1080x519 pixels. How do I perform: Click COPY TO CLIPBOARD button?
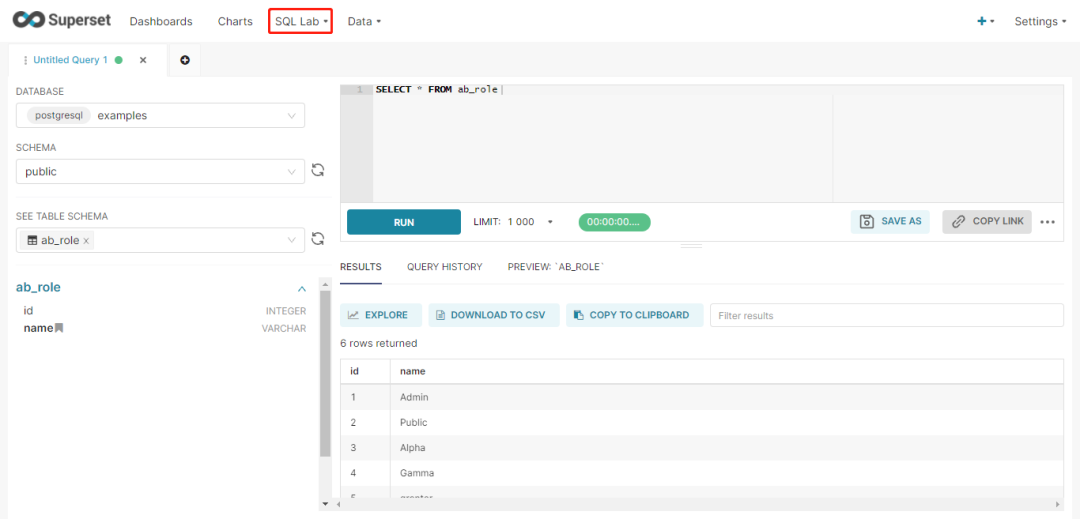pyautogui.click(x=635, y=315)
